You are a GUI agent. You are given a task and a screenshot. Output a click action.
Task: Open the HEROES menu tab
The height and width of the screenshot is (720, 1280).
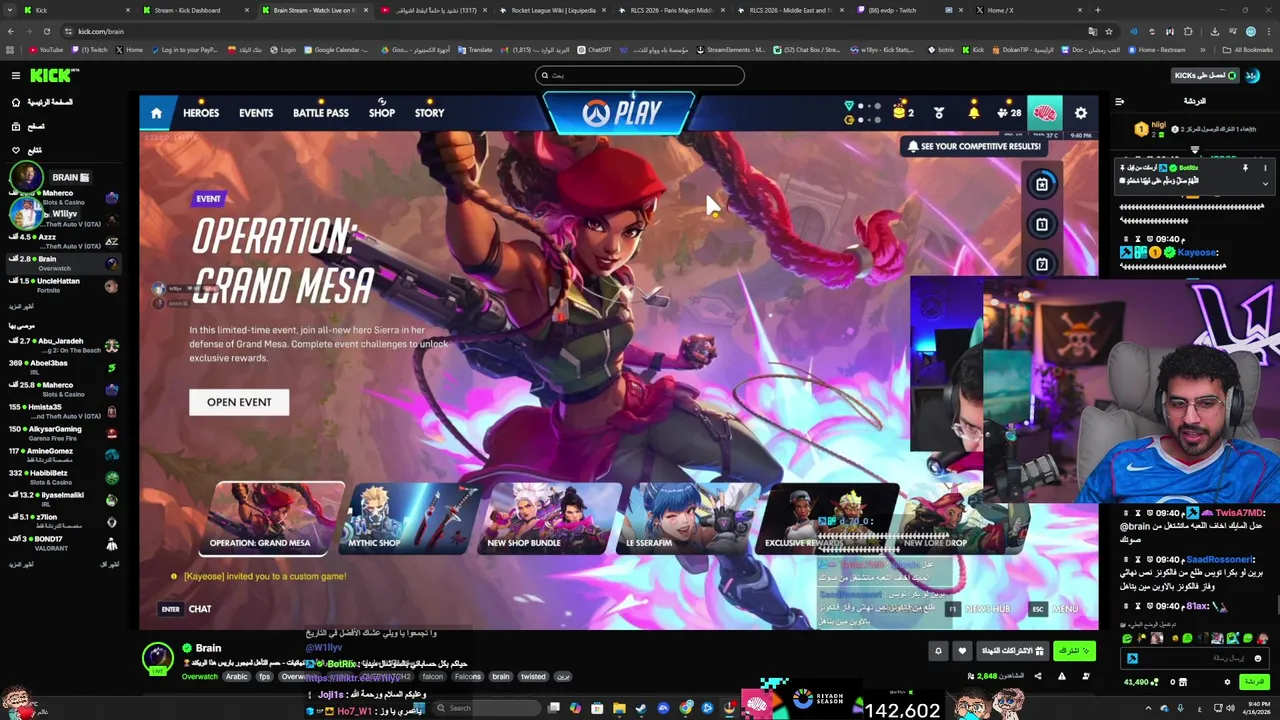(x=201, y=113)
